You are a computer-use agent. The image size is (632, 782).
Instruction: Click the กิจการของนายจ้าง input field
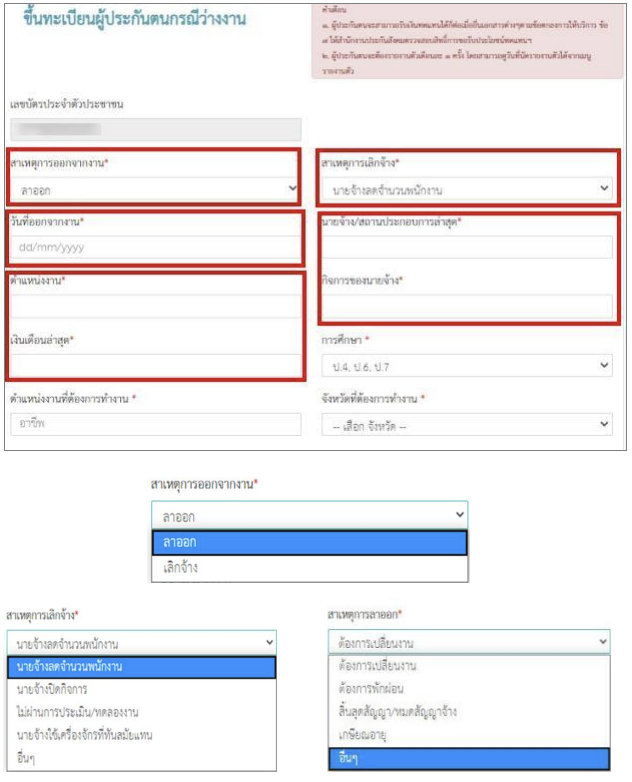click(x=467, y=306)
